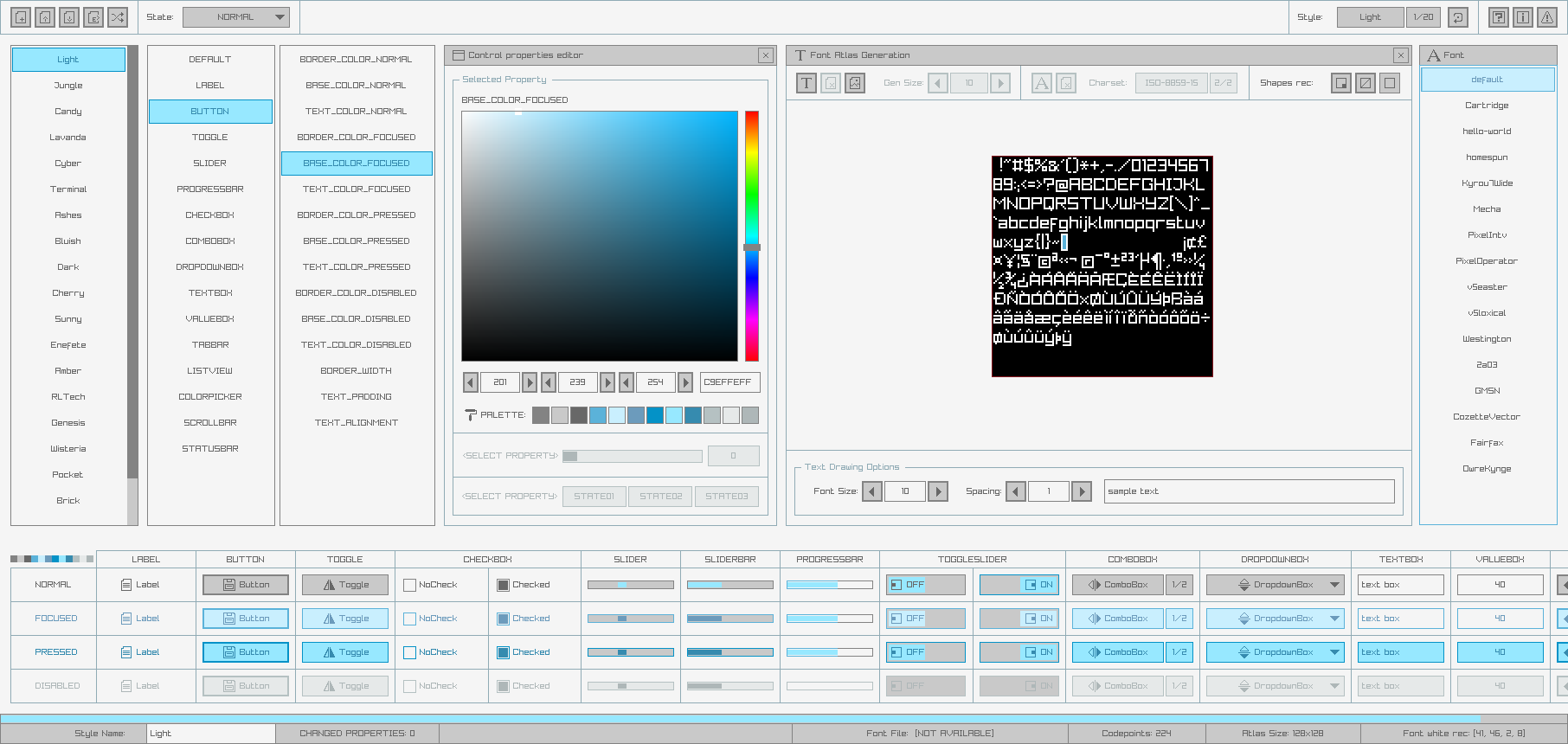Open the FOCUSED row DropdownBox
This screenshot has height=744, width=1568.
1276,619
